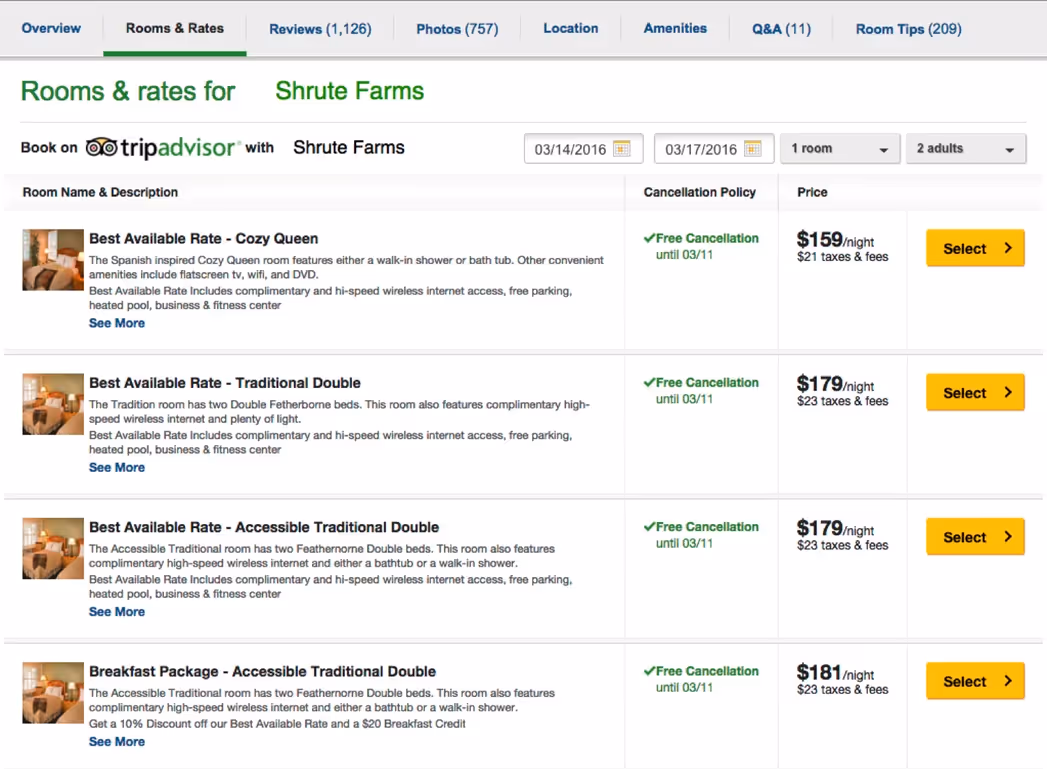Click the TripAdvisor owl logo
This screenshot has height=769, width=1047.
pos(102,146)
